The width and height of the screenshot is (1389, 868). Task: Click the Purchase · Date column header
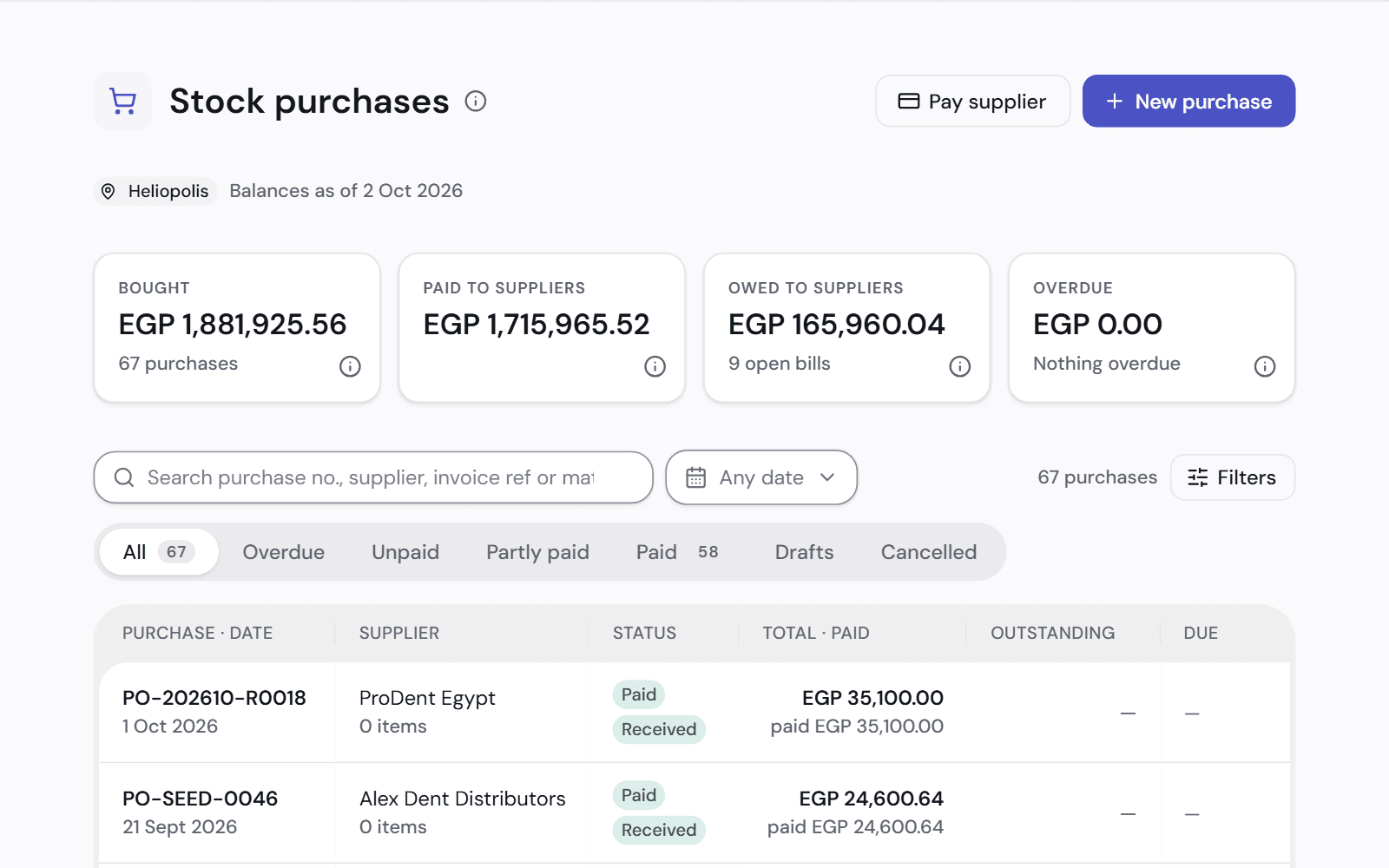[x=198, y=634]
